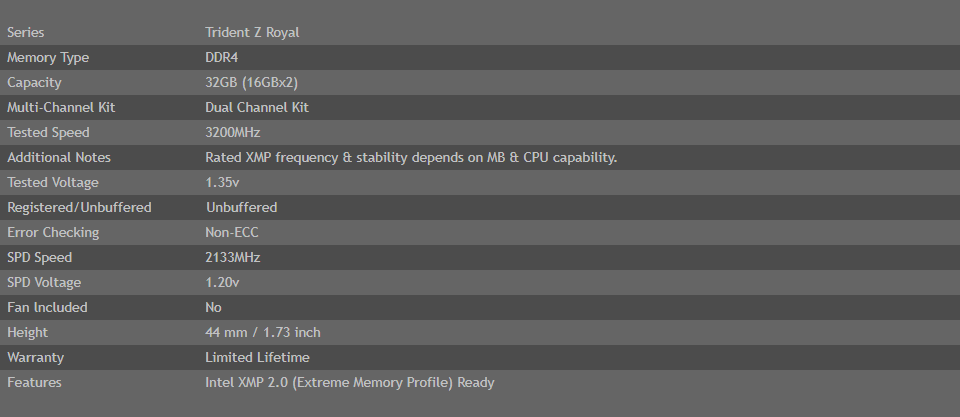Click the 1.35v tested voltage value
This screenshot has height=417, width=960.
[222, 182]
